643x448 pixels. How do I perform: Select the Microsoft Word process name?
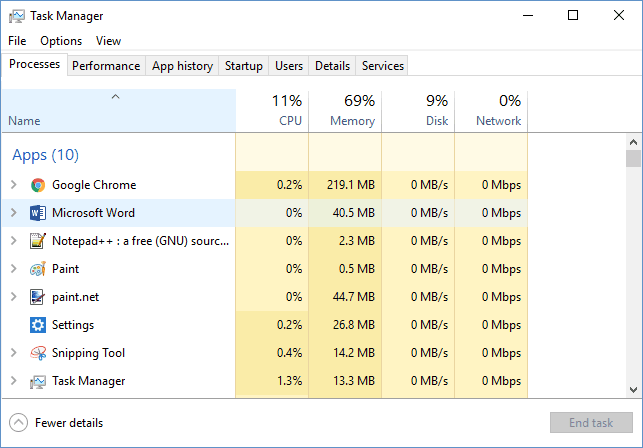[x=93, y=213]
